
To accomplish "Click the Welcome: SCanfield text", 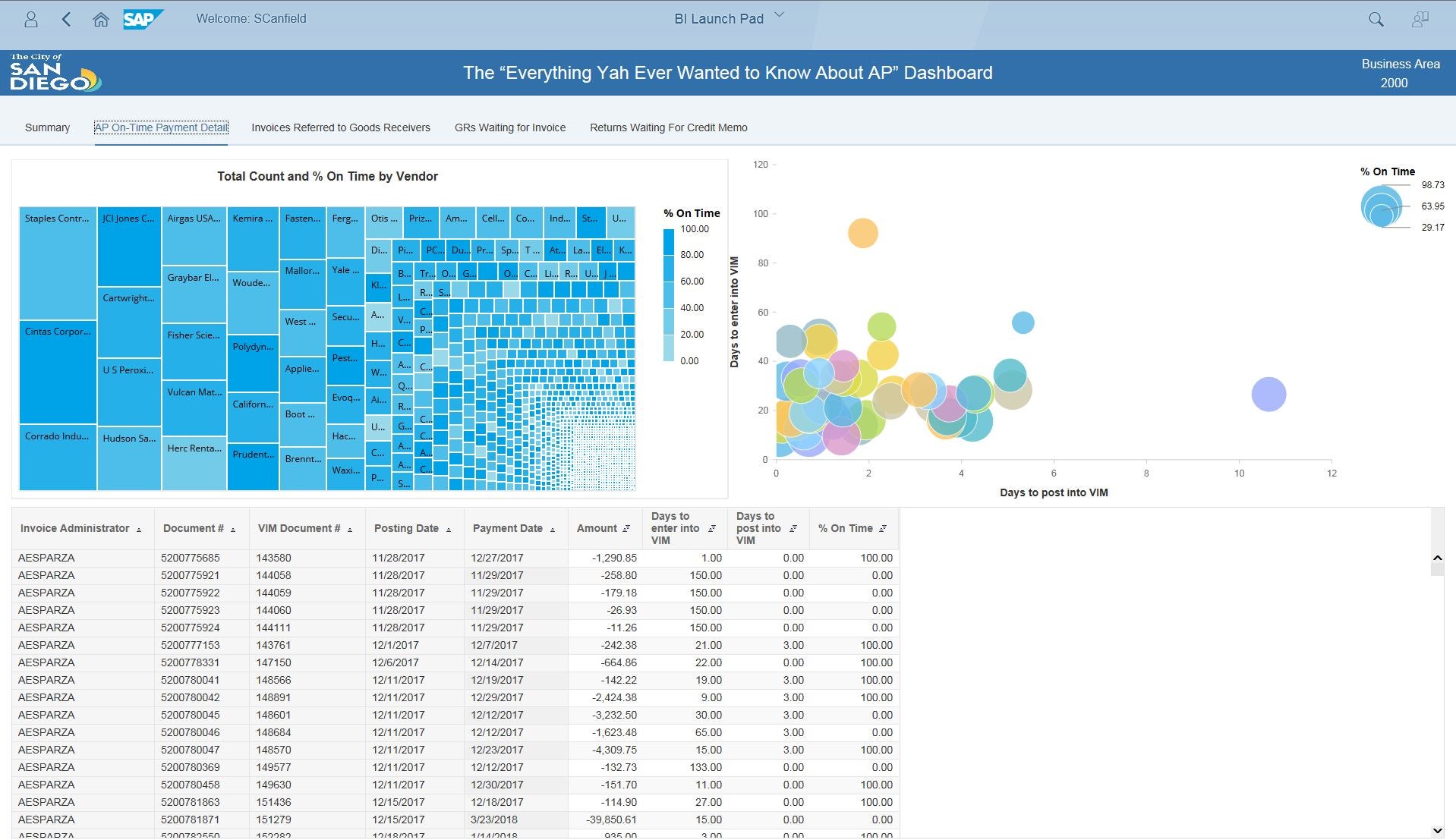I will tap(251, 18).
